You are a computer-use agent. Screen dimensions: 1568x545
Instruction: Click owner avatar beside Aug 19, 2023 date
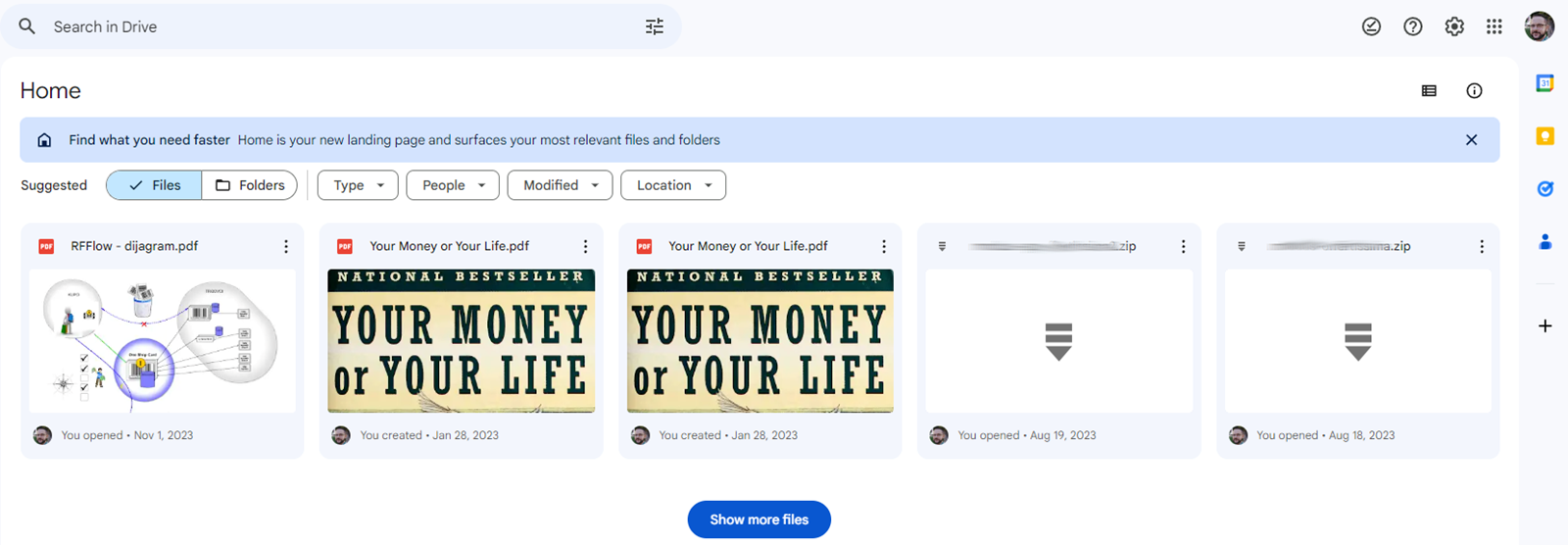pos(939,435)
